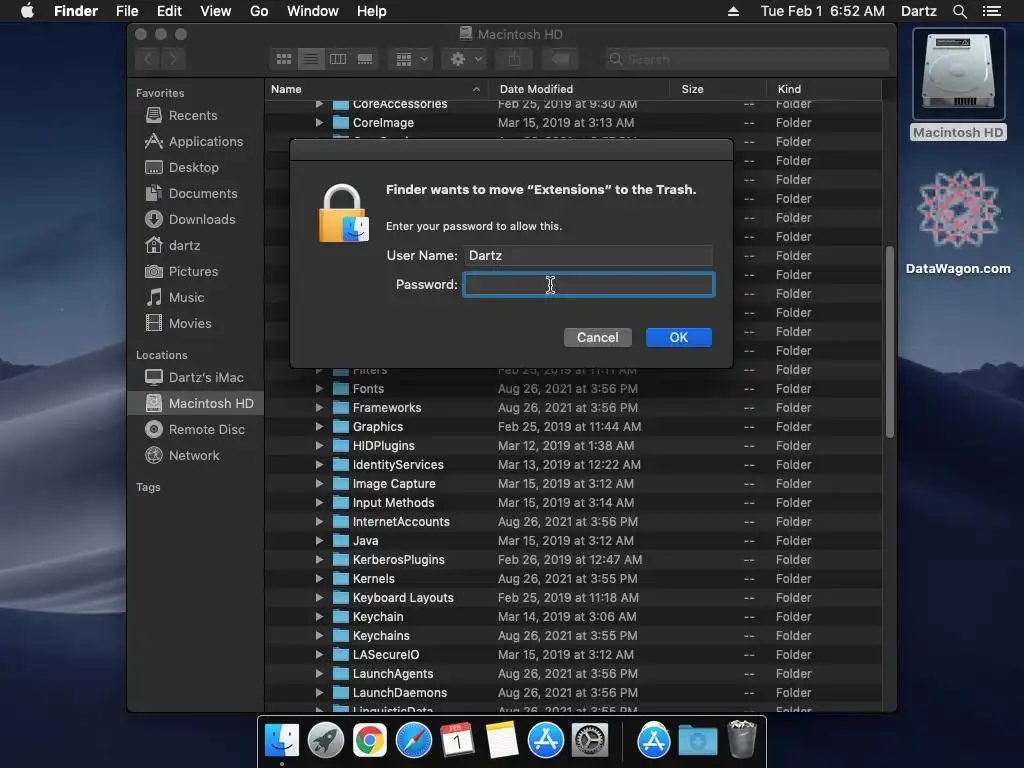Open System Preferences from the Dock

(590, 741)
